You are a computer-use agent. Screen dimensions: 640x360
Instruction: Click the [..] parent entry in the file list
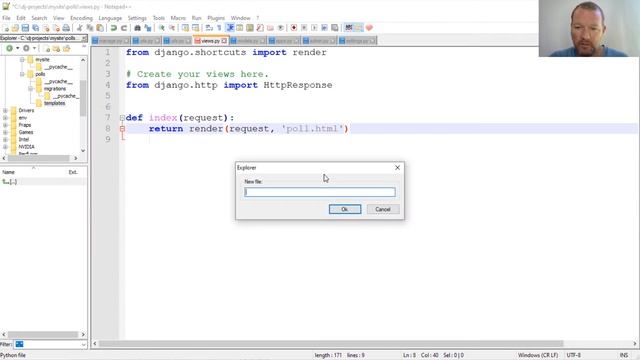10,182
